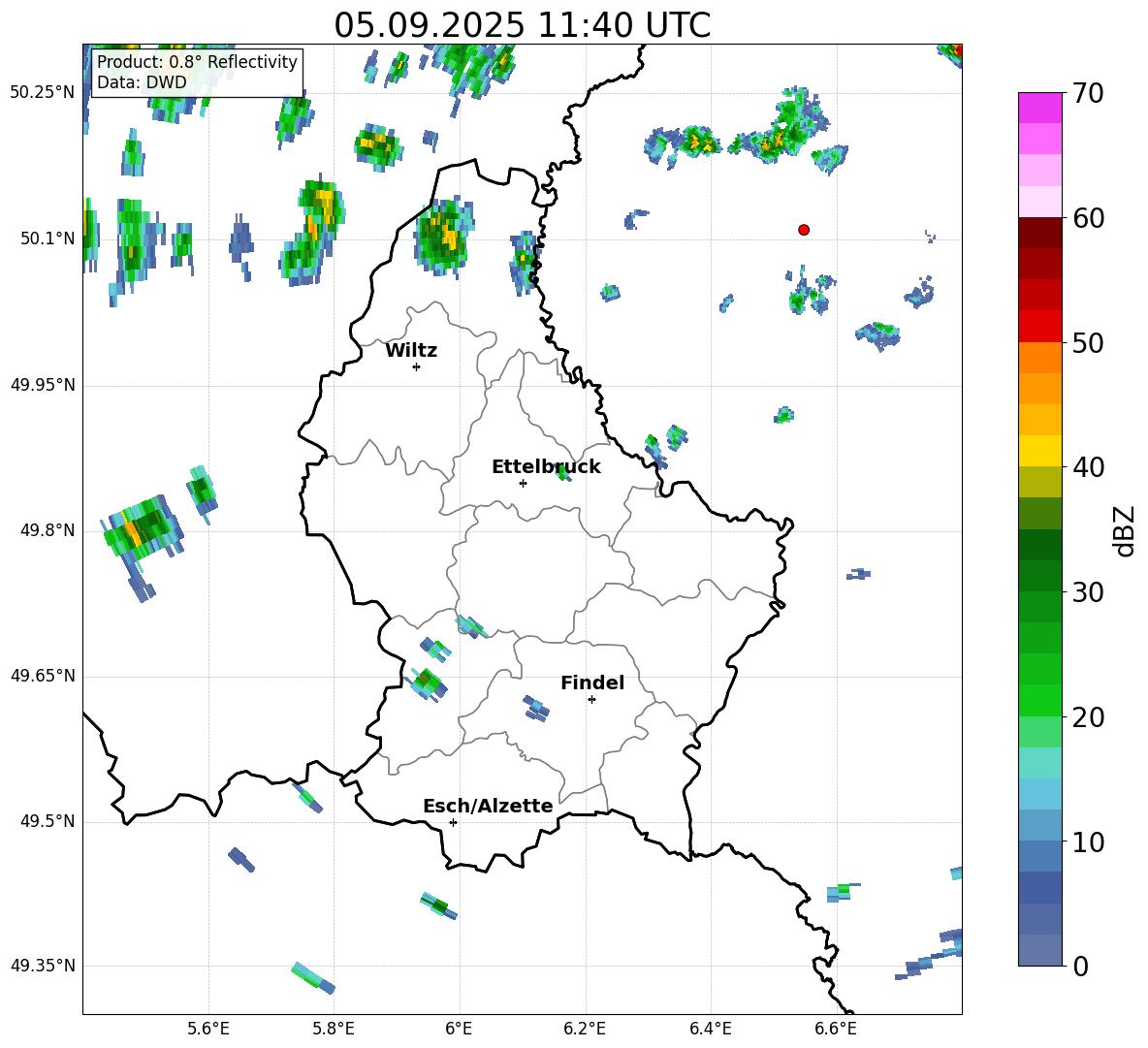The height and width of the screenshot is (1048, 1148).
Task: Click the colorbar tick label 60
Action: click(1088, 218)
